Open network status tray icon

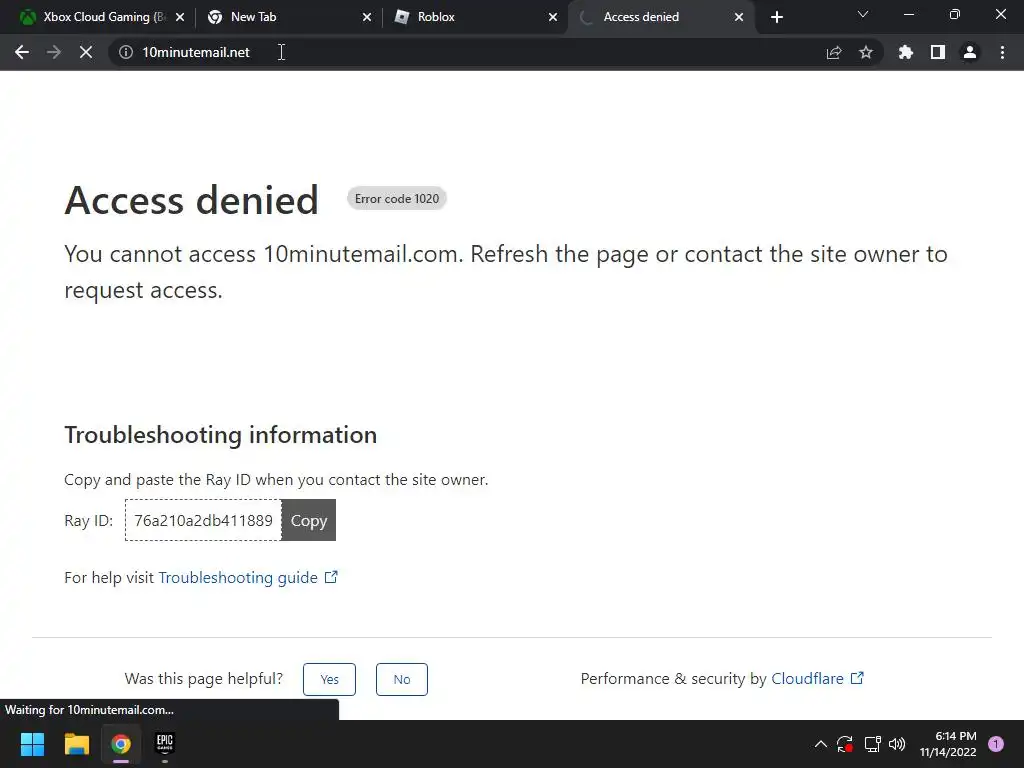click(x=872, y=744)
